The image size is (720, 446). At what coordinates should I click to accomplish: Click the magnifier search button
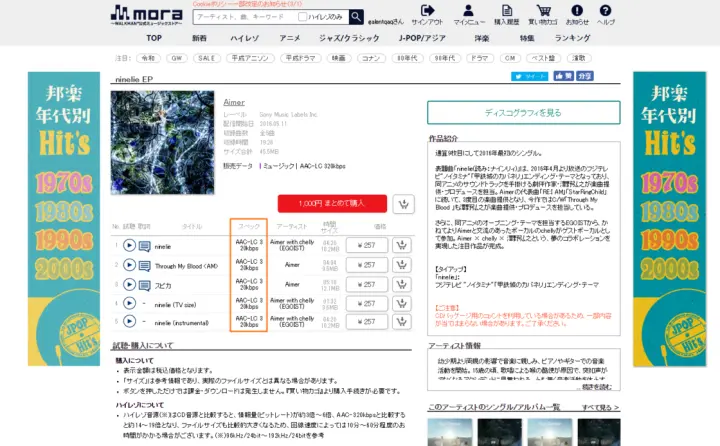tap(356, 17)
